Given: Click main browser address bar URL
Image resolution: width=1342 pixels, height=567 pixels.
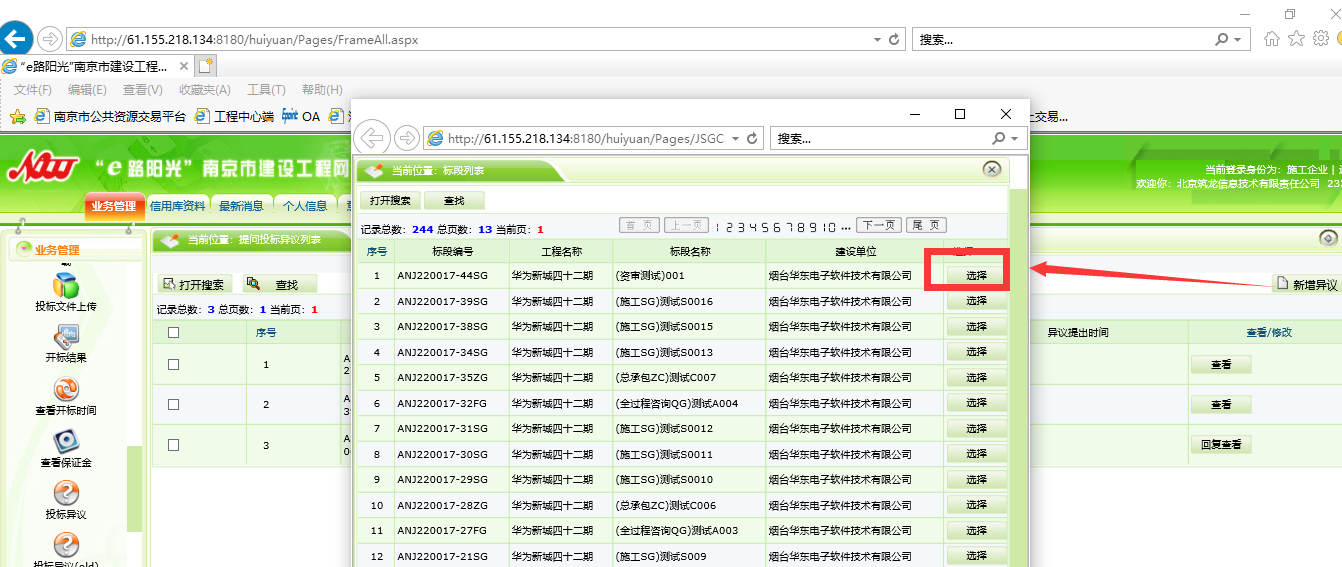Looking at the screenshot, I should pyautogui.click(x=254, y=40).
